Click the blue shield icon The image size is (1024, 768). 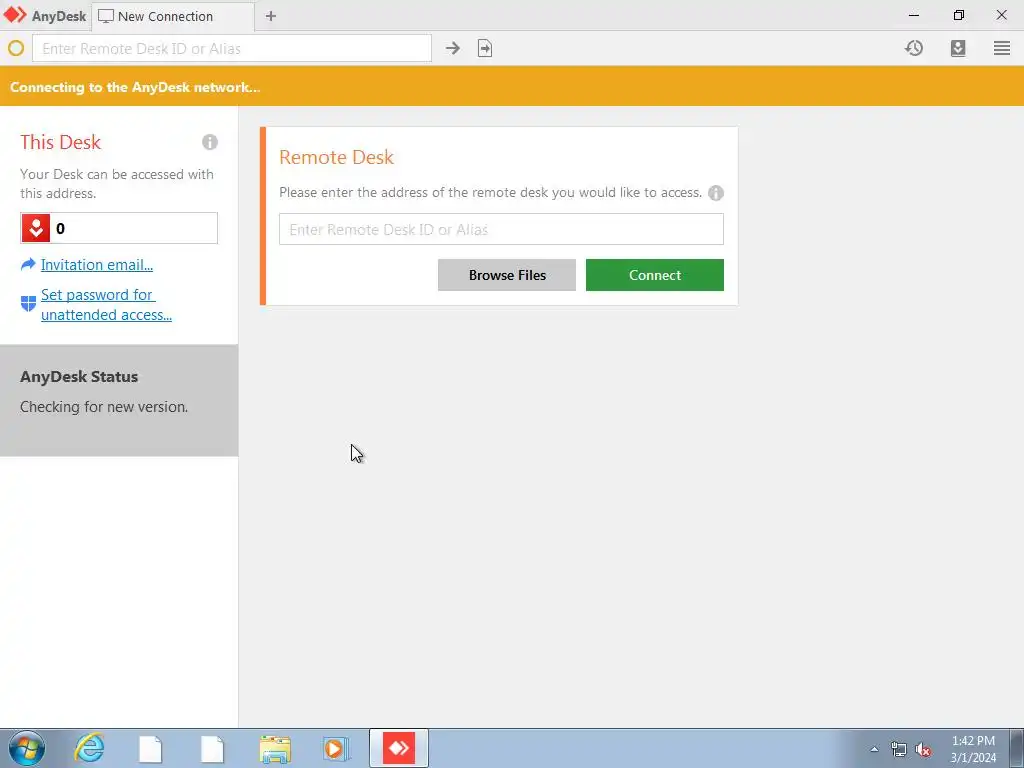coord(28,304)
